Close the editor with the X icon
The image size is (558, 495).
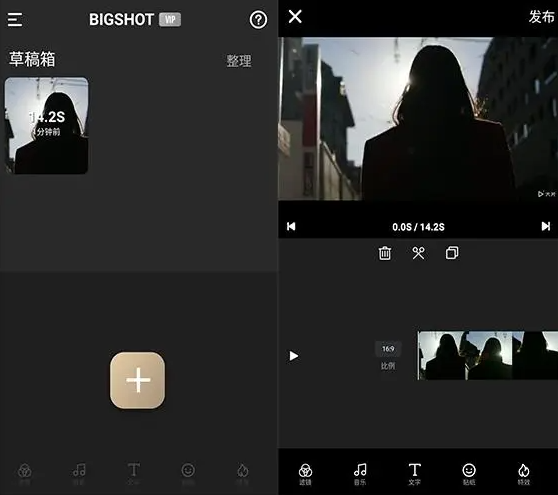pos(295,17)
